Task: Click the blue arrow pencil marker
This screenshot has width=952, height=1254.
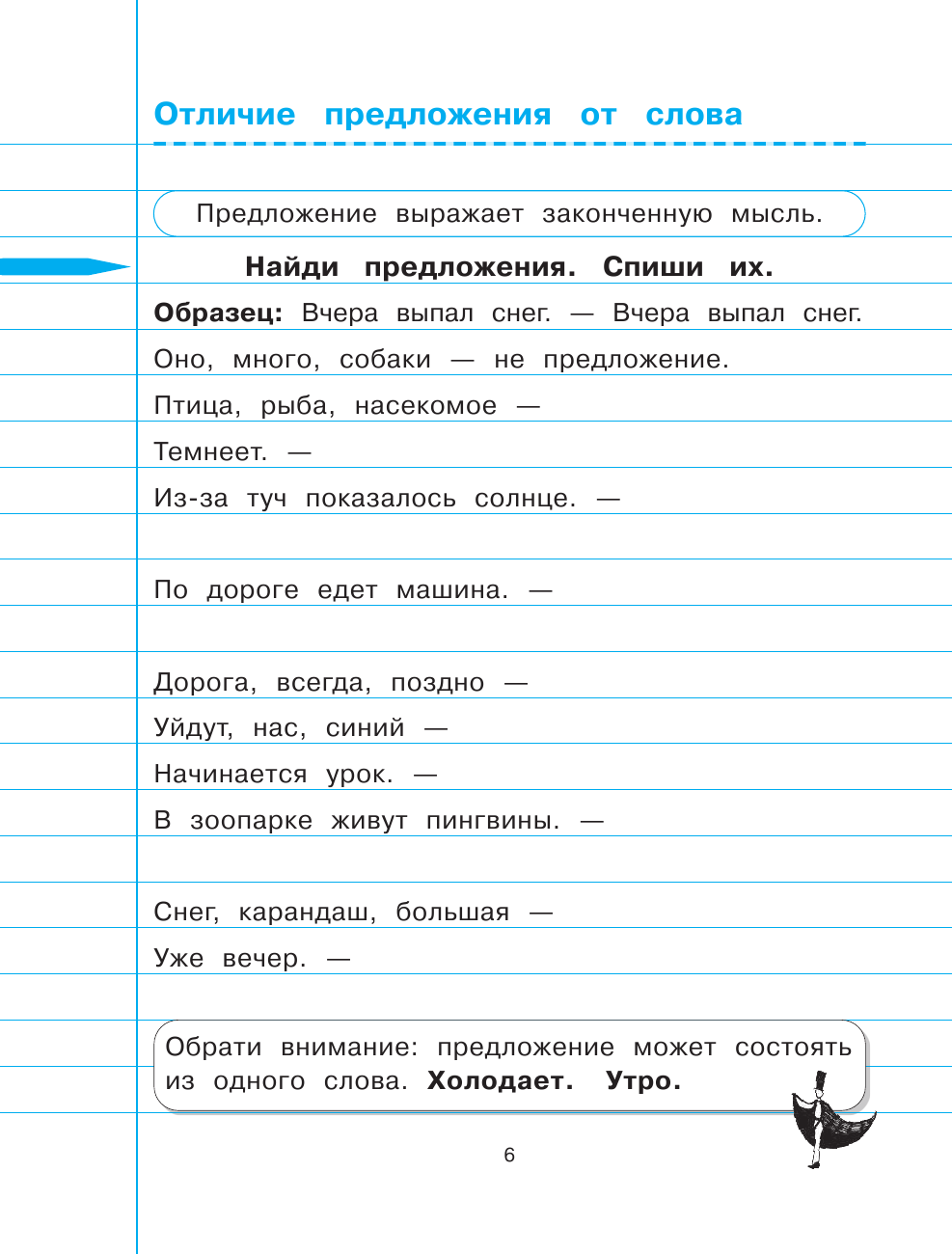Action: coord(65,267)
